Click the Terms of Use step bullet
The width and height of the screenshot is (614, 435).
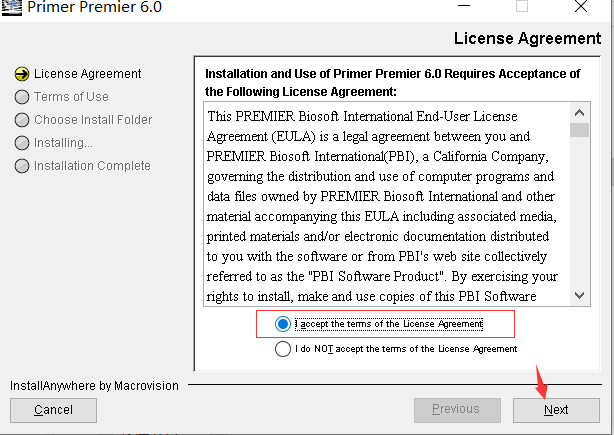[21, 97]
